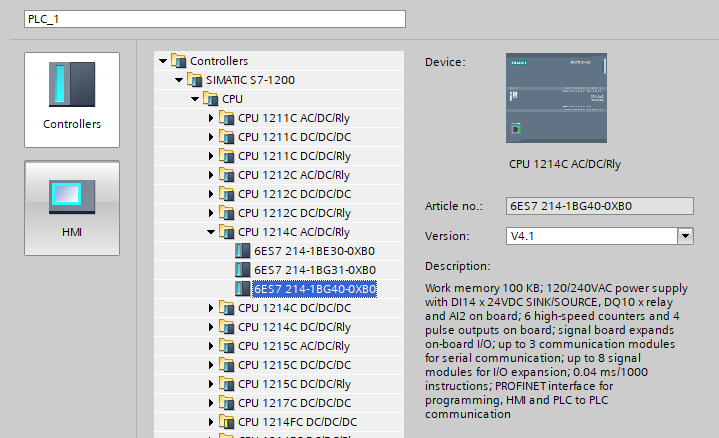Click the CPU folder icon

(210, 99)
